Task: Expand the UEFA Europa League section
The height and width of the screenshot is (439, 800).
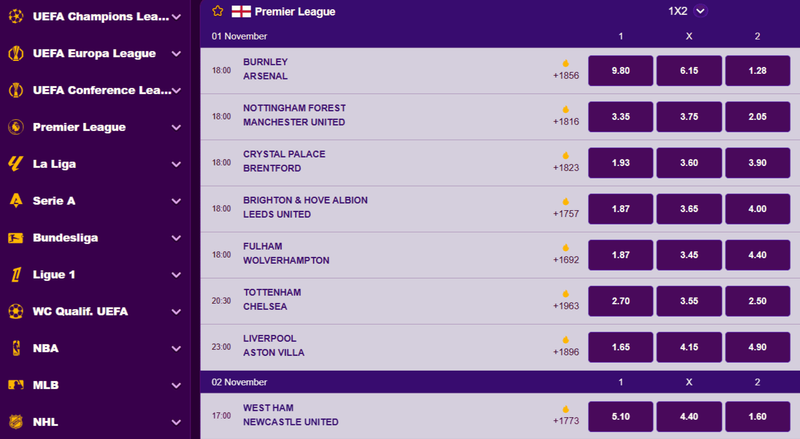Action: (176, 54)
